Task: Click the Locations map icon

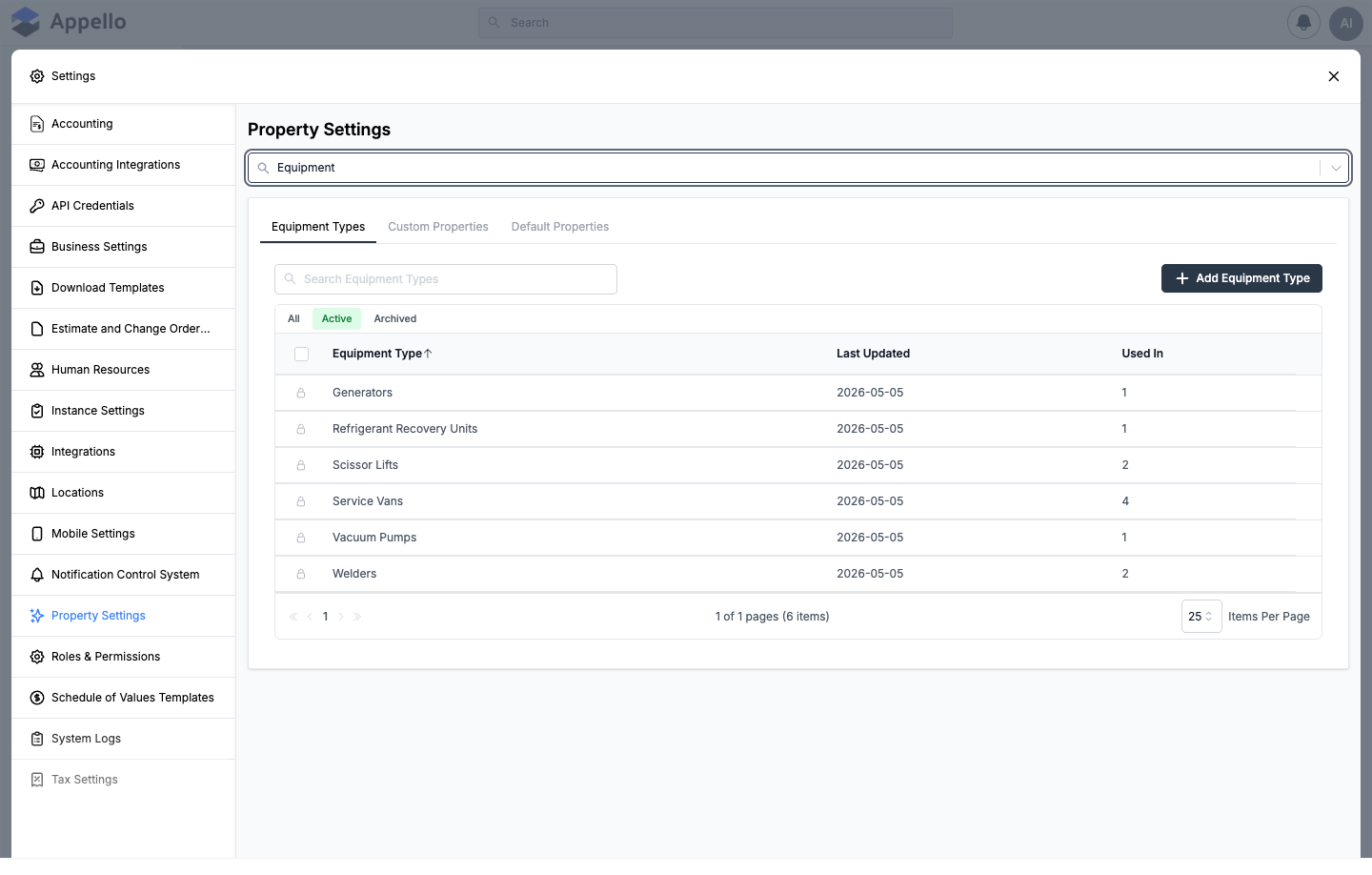Action: [x=37, y=493]
